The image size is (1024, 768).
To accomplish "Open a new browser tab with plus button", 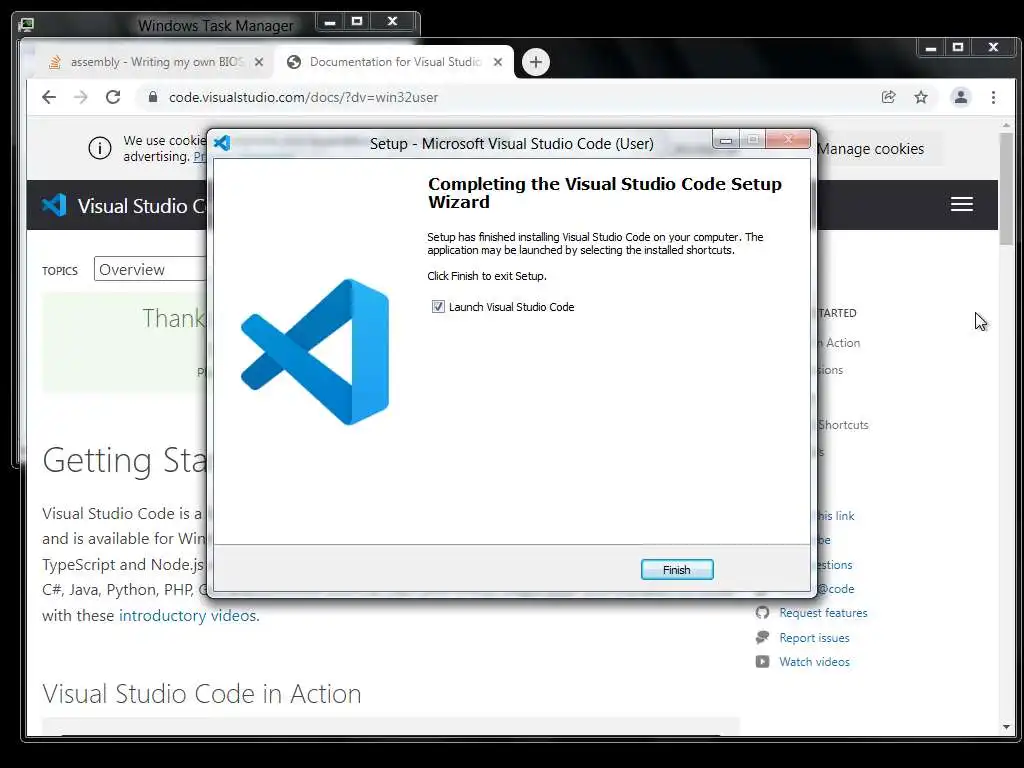I will coord(536,62).
